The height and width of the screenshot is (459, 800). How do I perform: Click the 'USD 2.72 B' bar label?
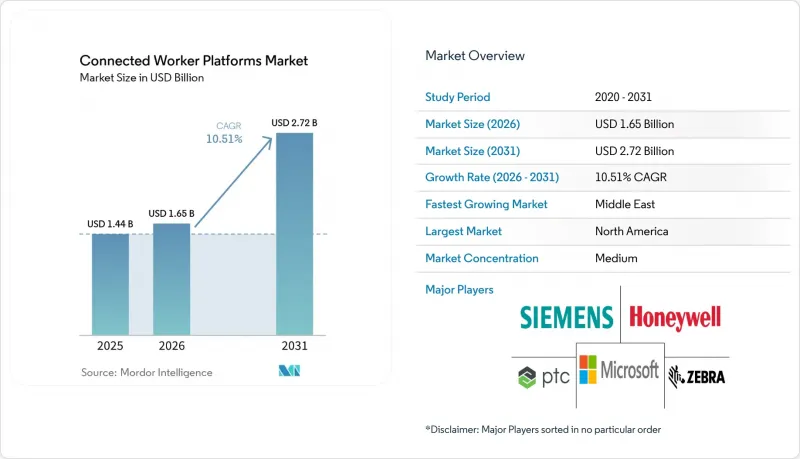coord(294,123)
